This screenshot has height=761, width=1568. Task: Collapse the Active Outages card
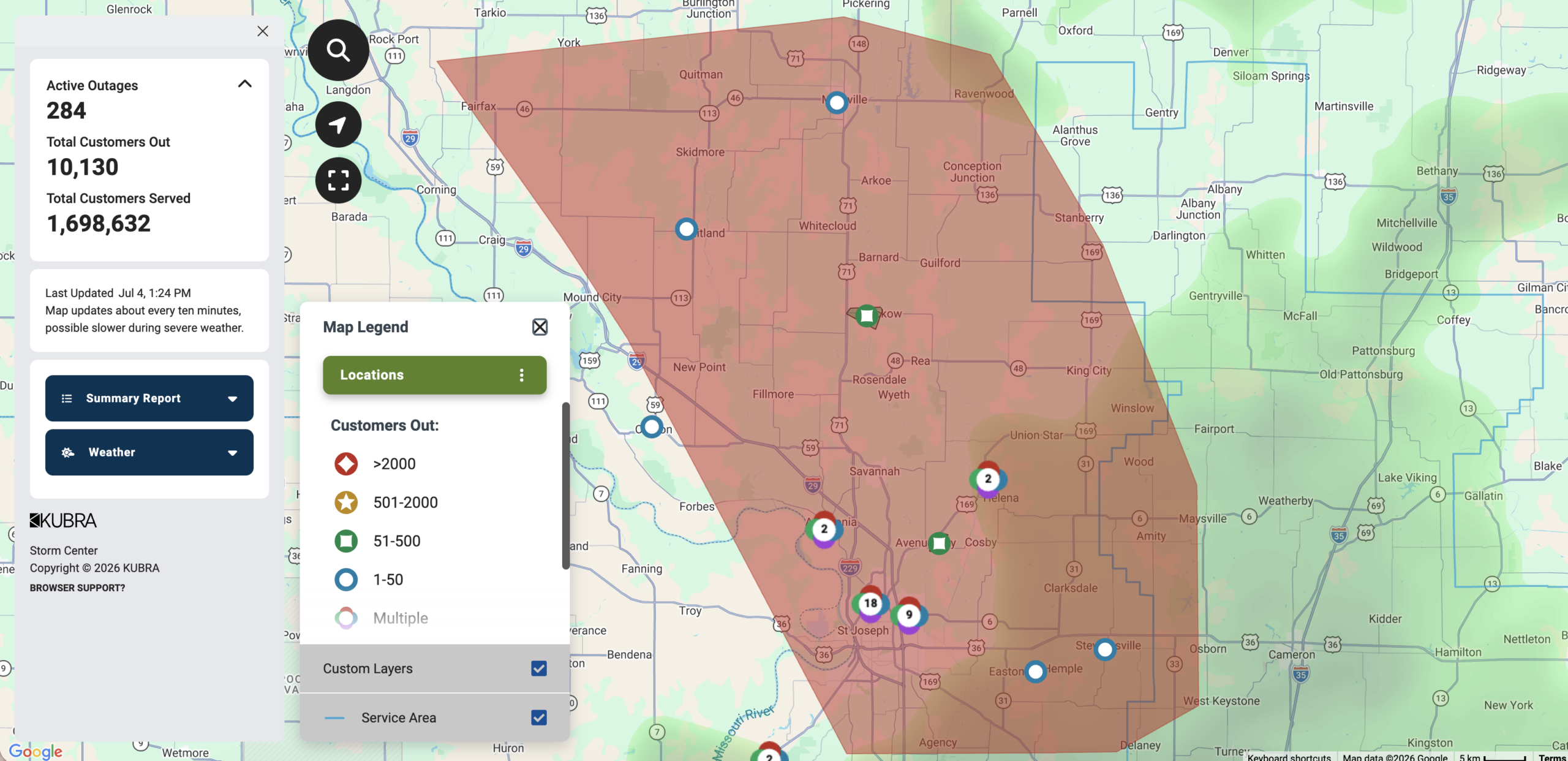coord(244,84)
